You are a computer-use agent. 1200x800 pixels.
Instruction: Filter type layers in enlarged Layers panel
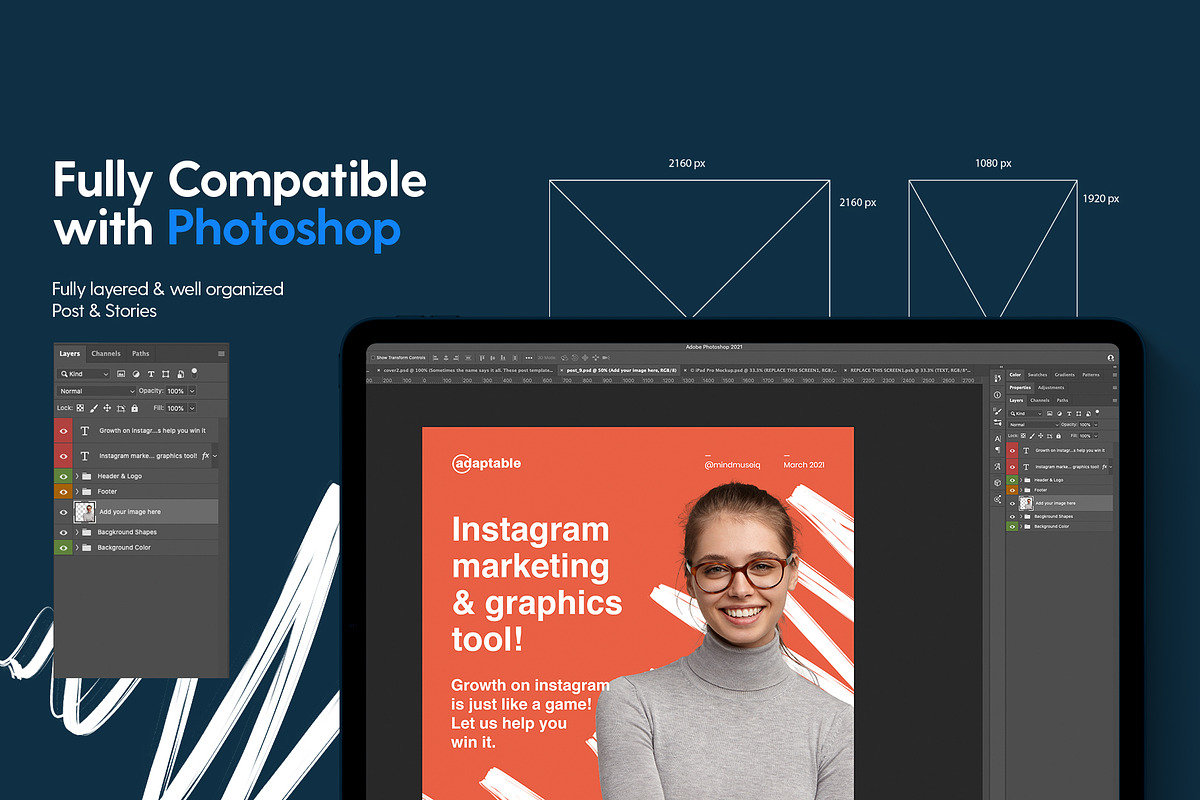point(151,374)
